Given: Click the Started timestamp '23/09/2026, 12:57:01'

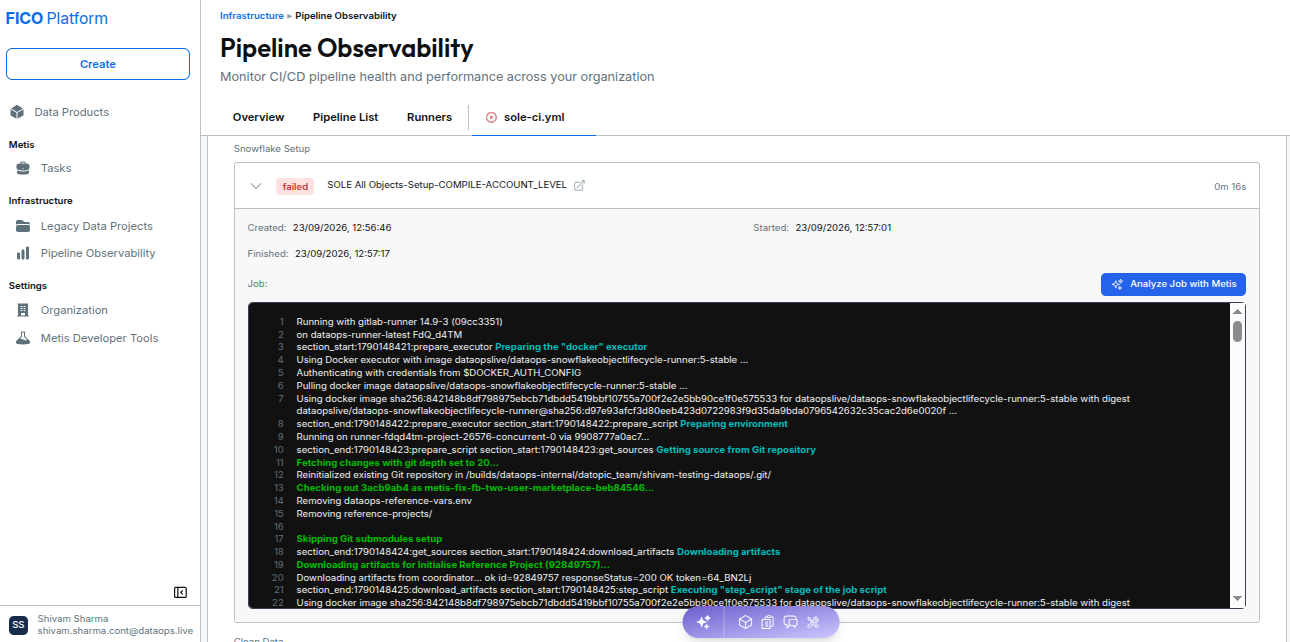Looking at the screenshot, I should [843, 228].
